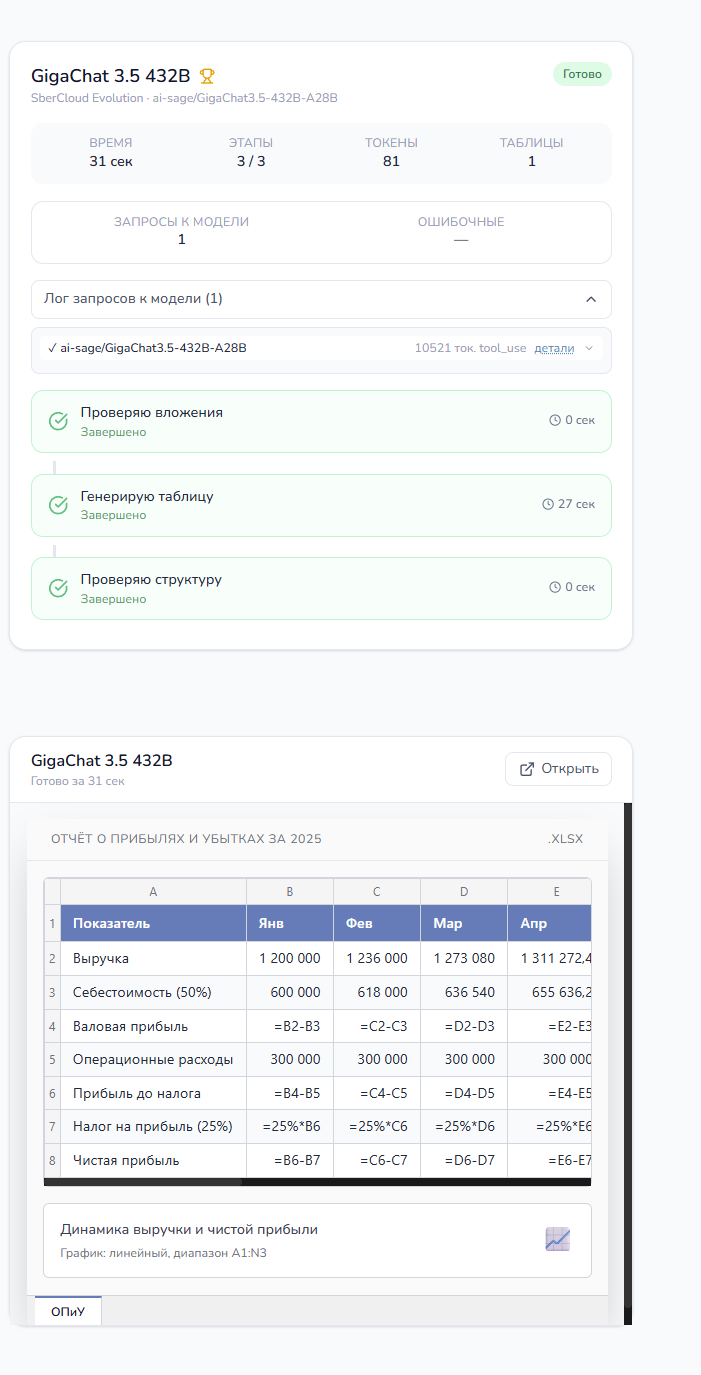The width and height of the screenshot is (701, 1375).
Task: Click cell with value 600 000
Action: click(x=290, y=992)
